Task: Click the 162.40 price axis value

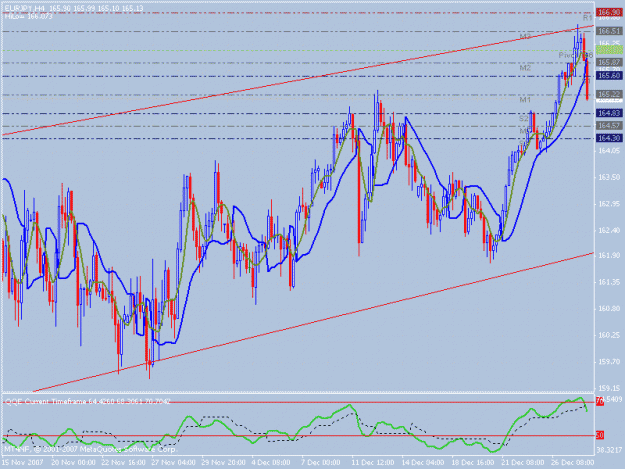Action: (609, 230)
